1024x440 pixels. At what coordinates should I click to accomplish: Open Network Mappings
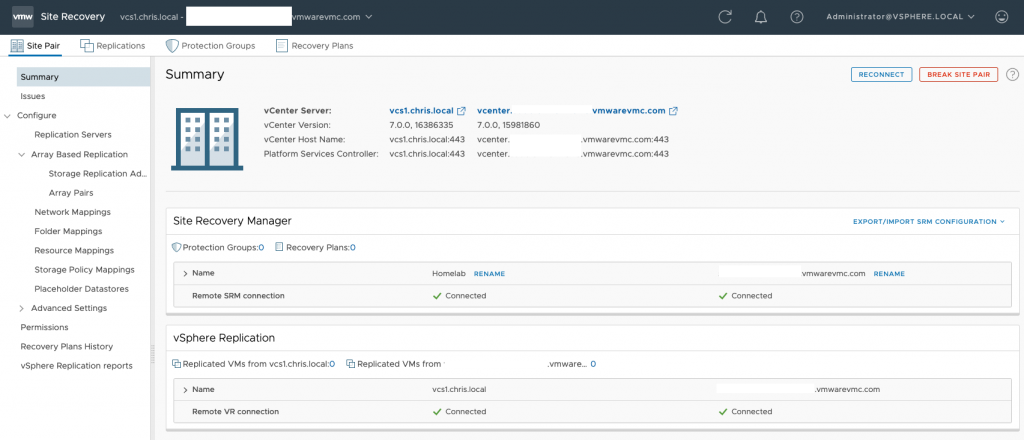pyautogui.click(x=72, y=212)
